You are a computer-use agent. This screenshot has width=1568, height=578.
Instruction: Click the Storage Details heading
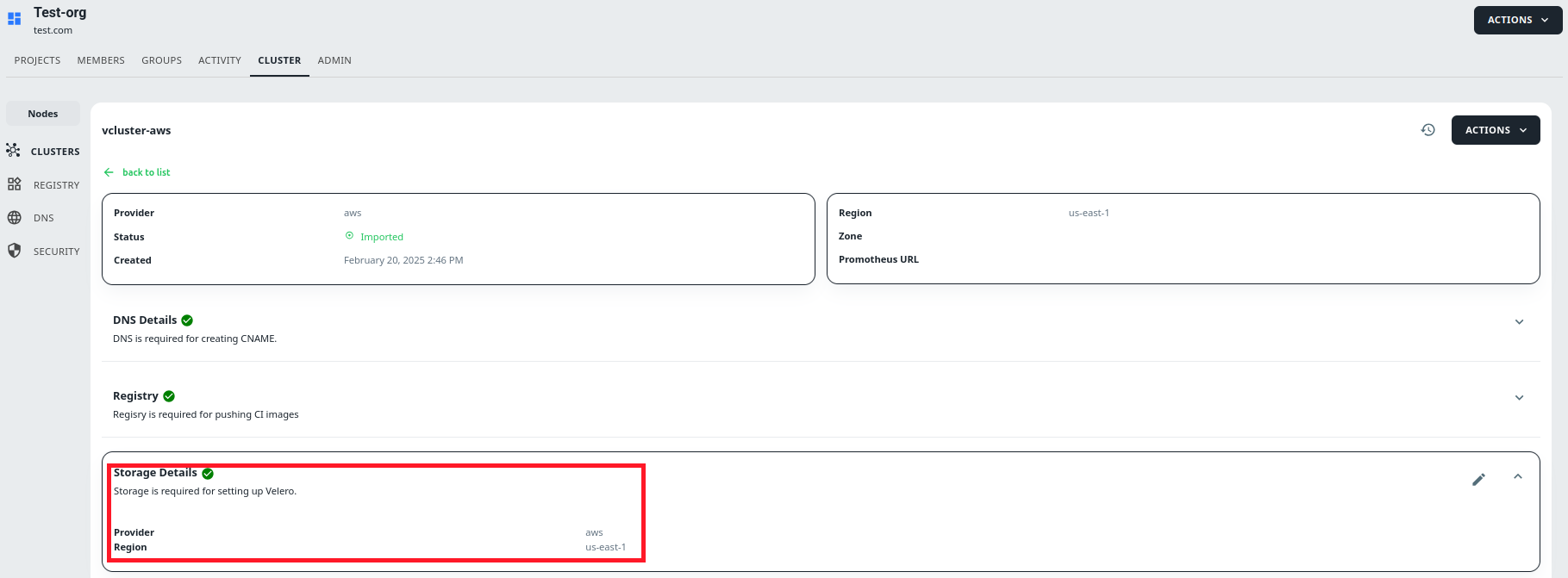click(x=155, y=472)
